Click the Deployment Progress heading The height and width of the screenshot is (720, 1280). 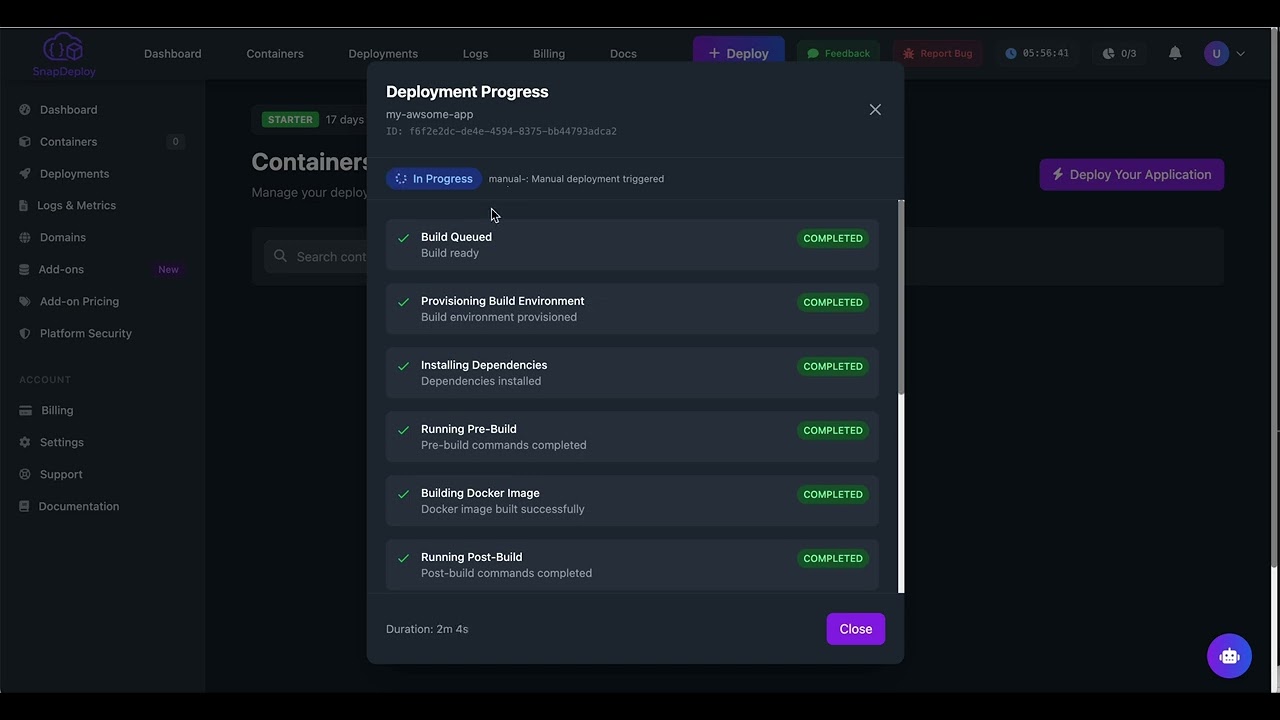(x=467, y=91)
